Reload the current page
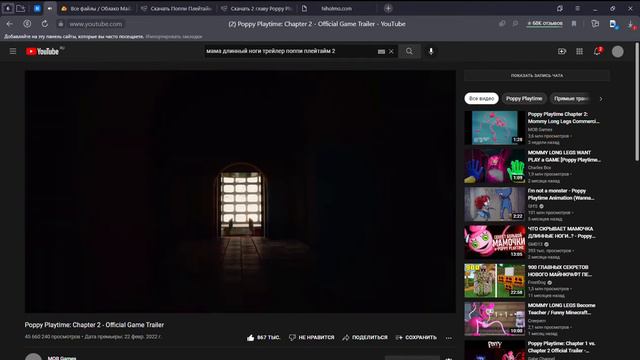This screenshot has width=640, height=360. 44,24
